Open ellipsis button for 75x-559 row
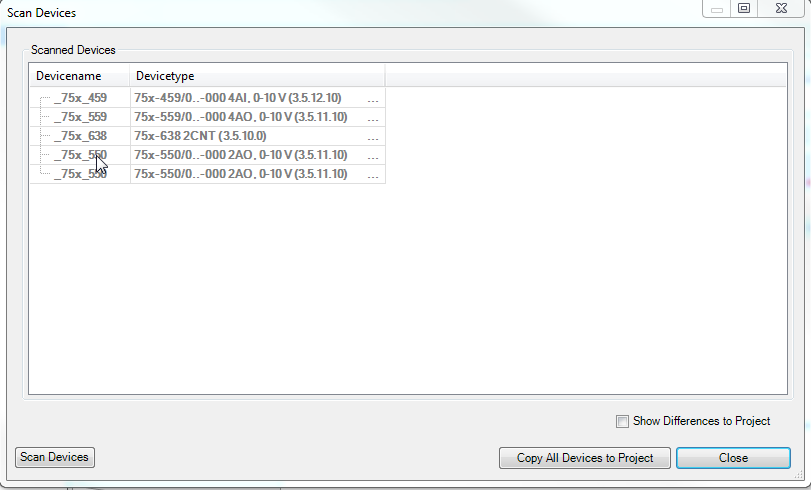The width and height of the screenshot is (811, 490). pos(373,117)
